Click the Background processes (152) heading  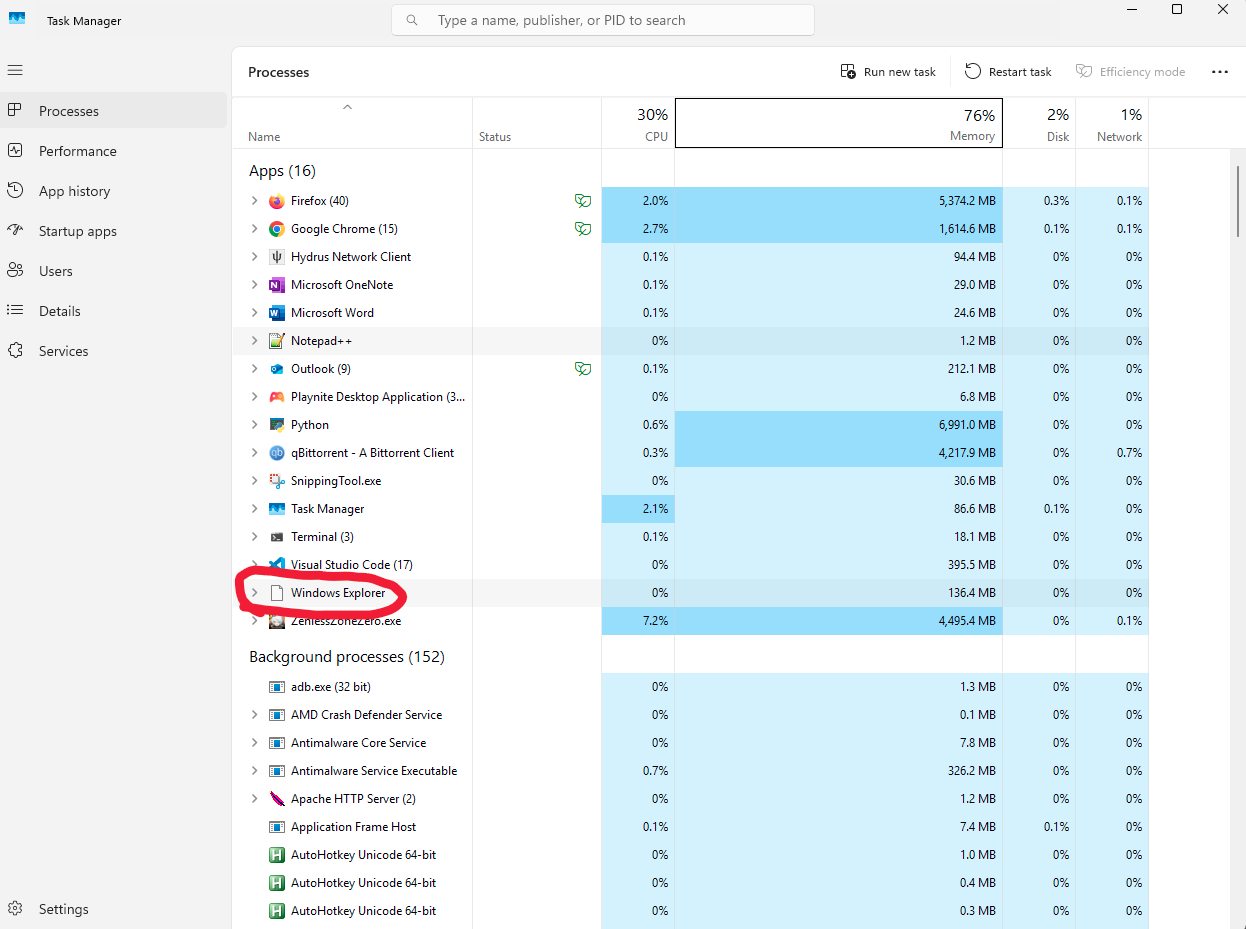(347, 657)
